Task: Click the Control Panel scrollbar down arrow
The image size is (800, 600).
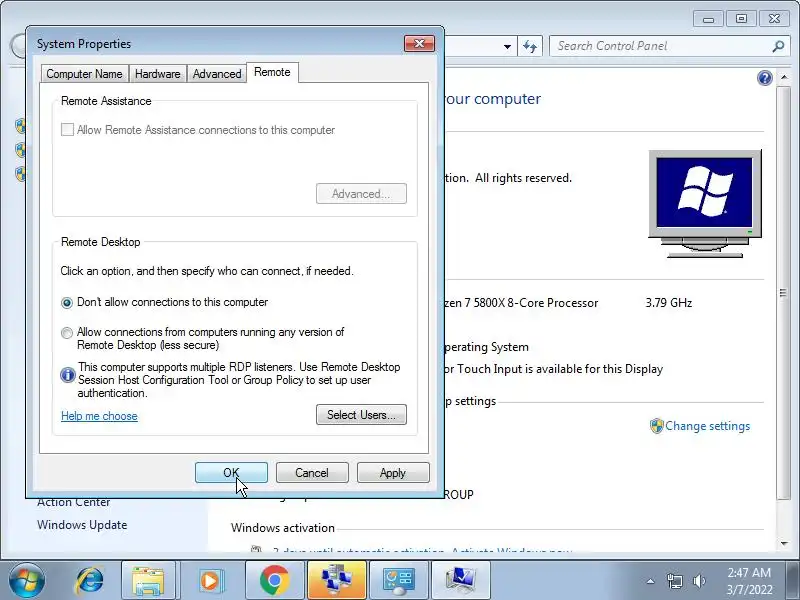Action: [x=784, y=544]
